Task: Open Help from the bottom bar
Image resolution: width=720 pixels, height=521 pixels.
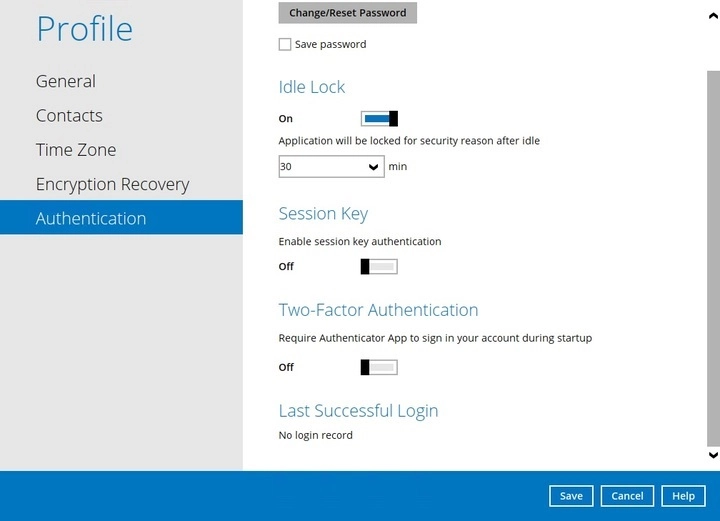Action: (683, 496)
